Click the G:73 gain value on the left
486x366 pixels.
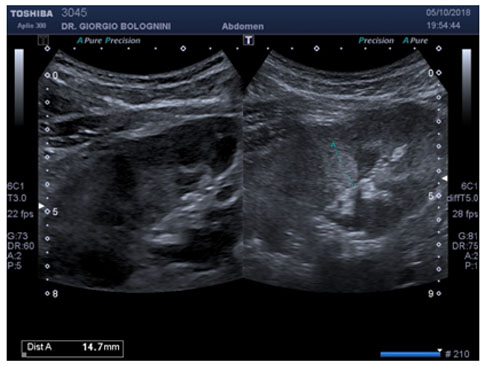click(18, 236)
